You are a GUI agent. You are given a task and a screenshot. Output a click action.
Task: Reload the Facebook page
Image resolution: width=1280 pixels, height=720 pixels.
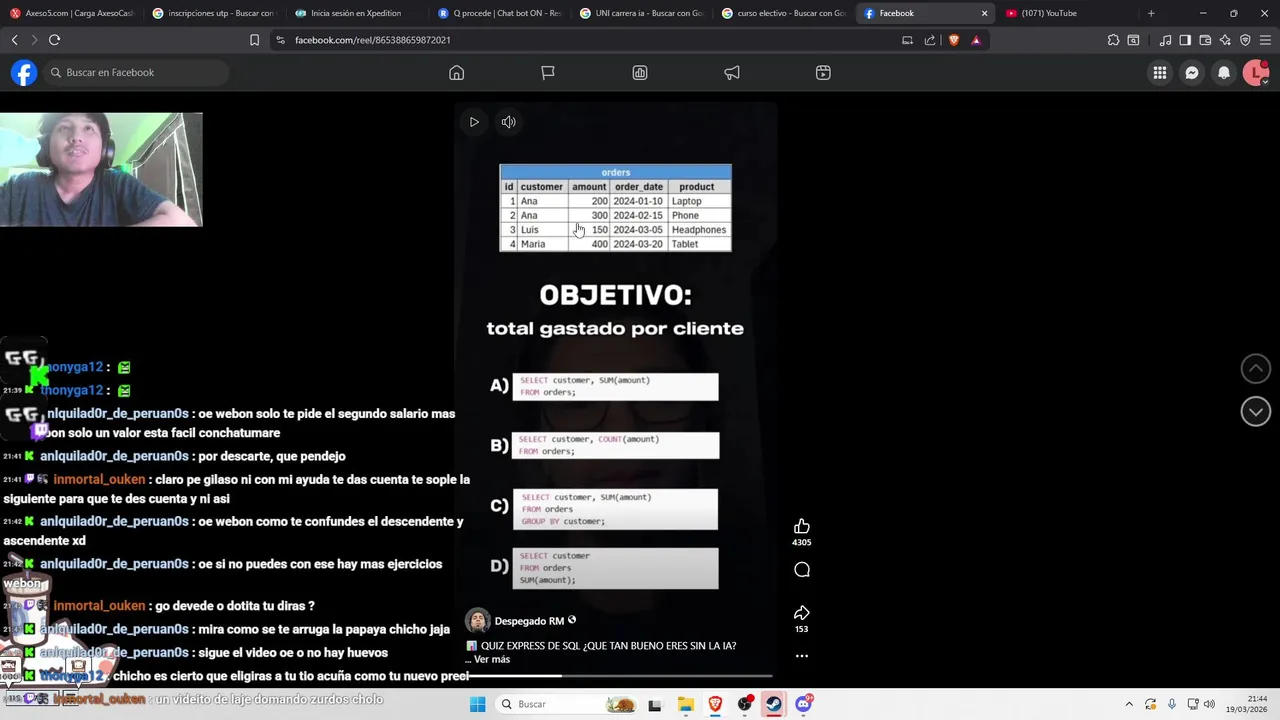pos(55,40)
